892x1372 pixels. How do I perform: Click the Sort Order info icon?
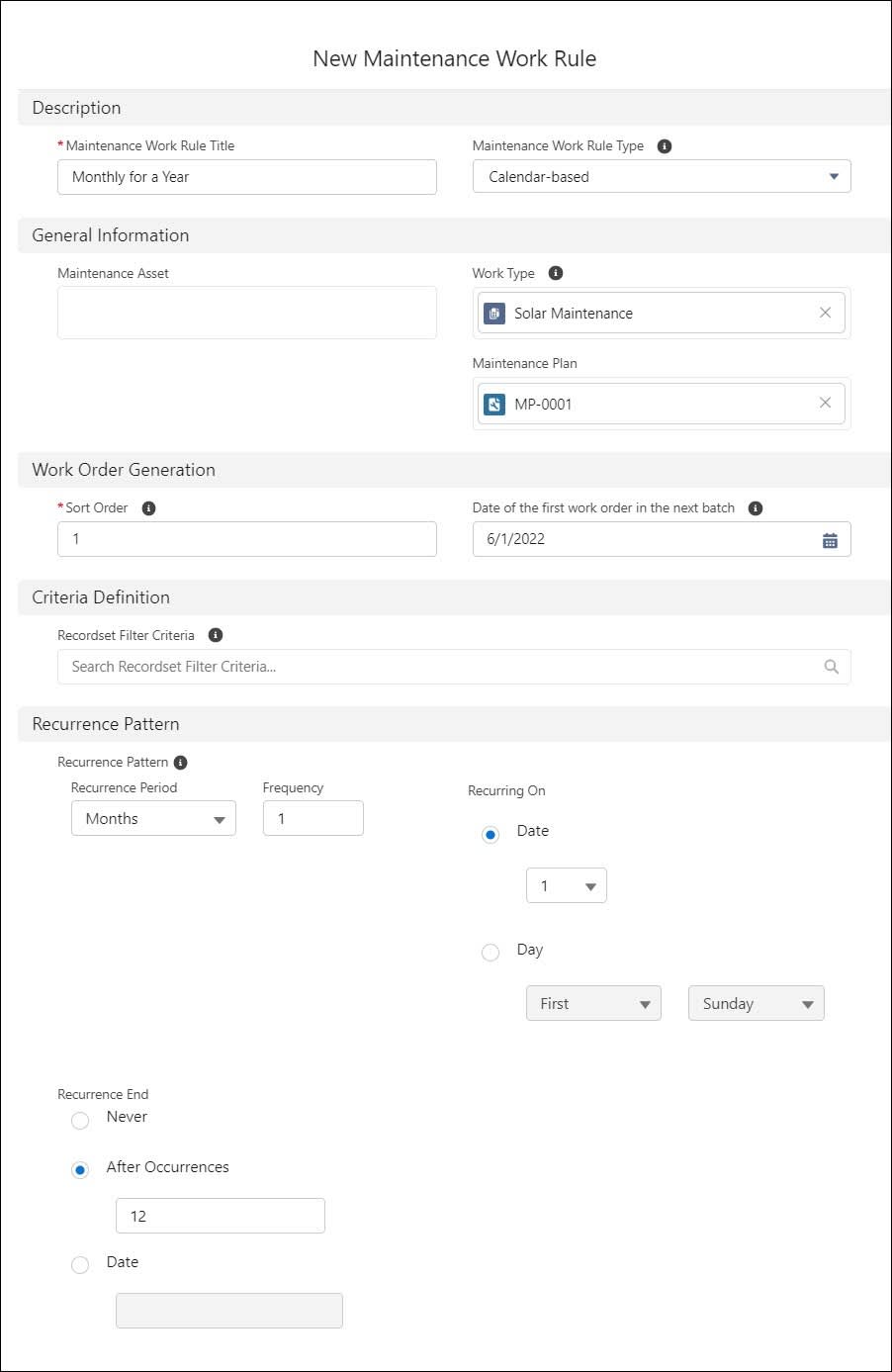[149, 507]
